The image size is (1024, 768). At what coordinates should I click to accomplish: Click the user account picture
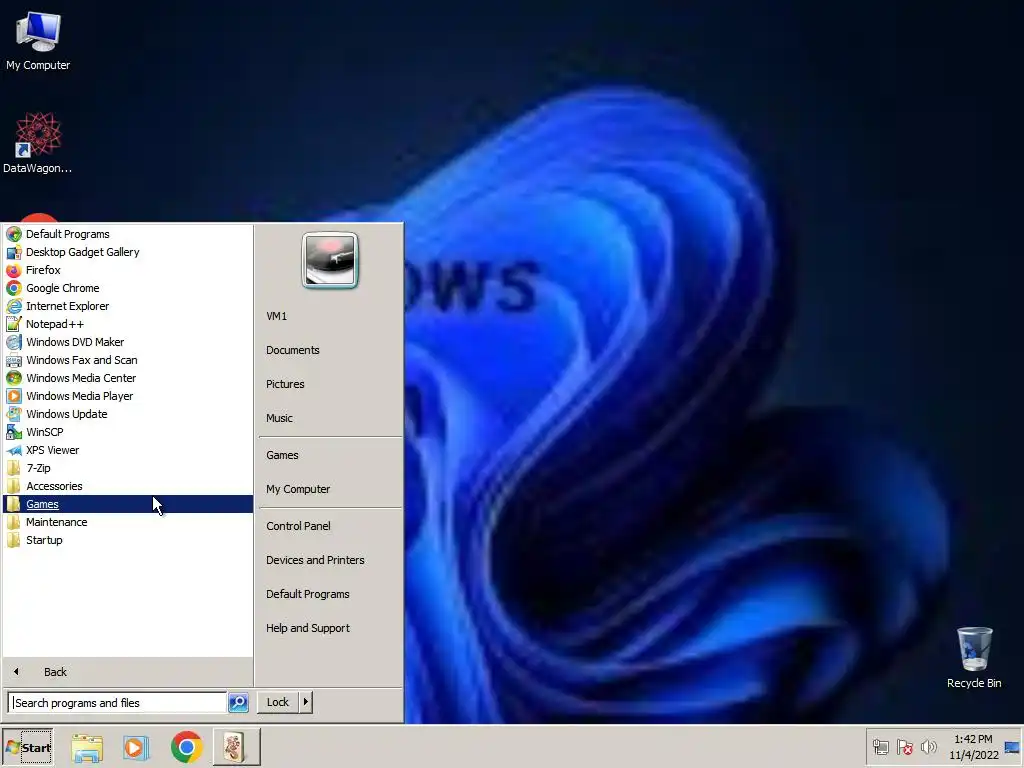[x=330, y=261]
